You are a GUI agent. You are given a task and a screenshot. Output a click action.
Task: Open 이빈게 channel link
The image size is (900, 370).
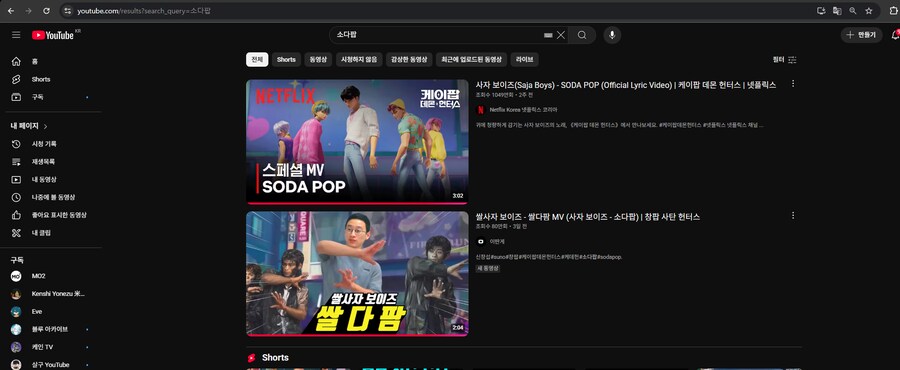[x=497, y=242]
